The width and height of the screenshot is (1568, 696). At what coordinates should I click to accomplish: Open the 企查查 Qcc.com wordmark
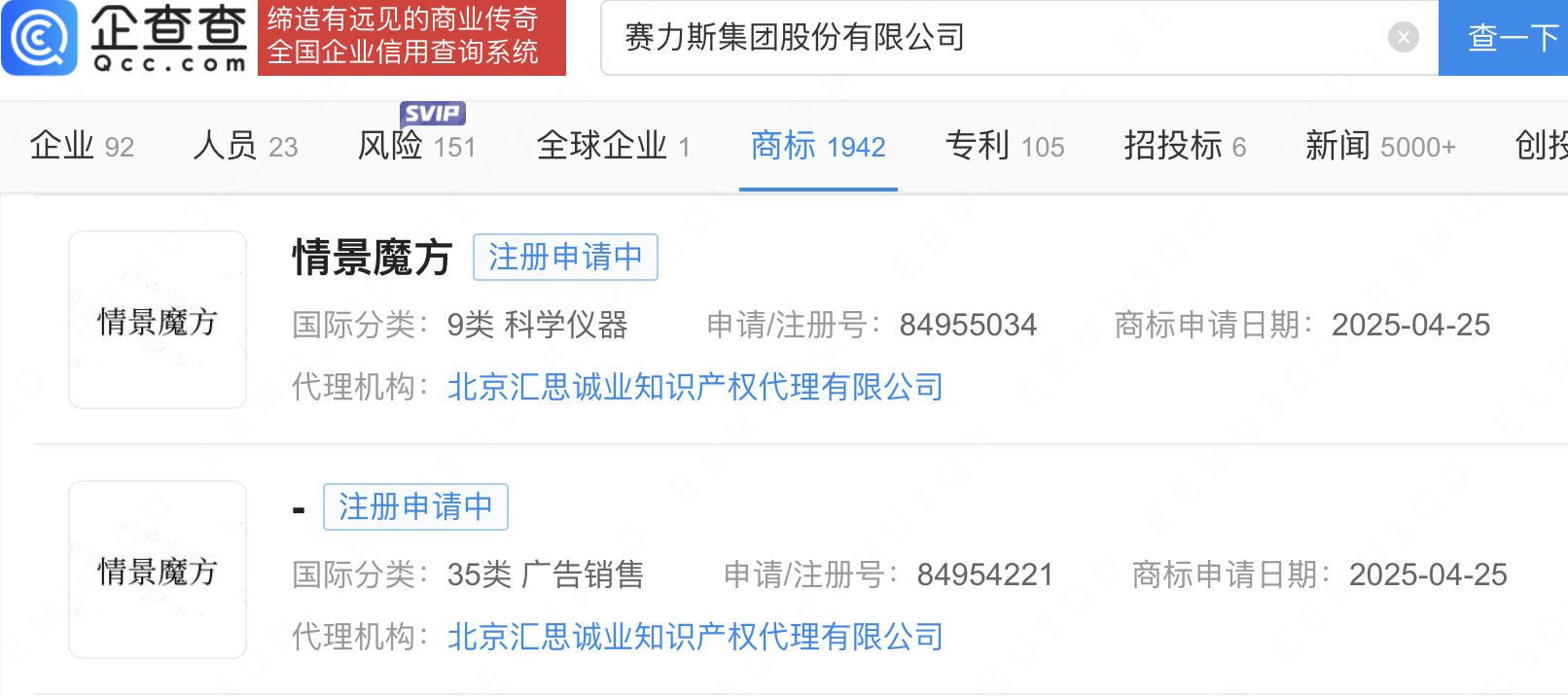coord(168,38)
